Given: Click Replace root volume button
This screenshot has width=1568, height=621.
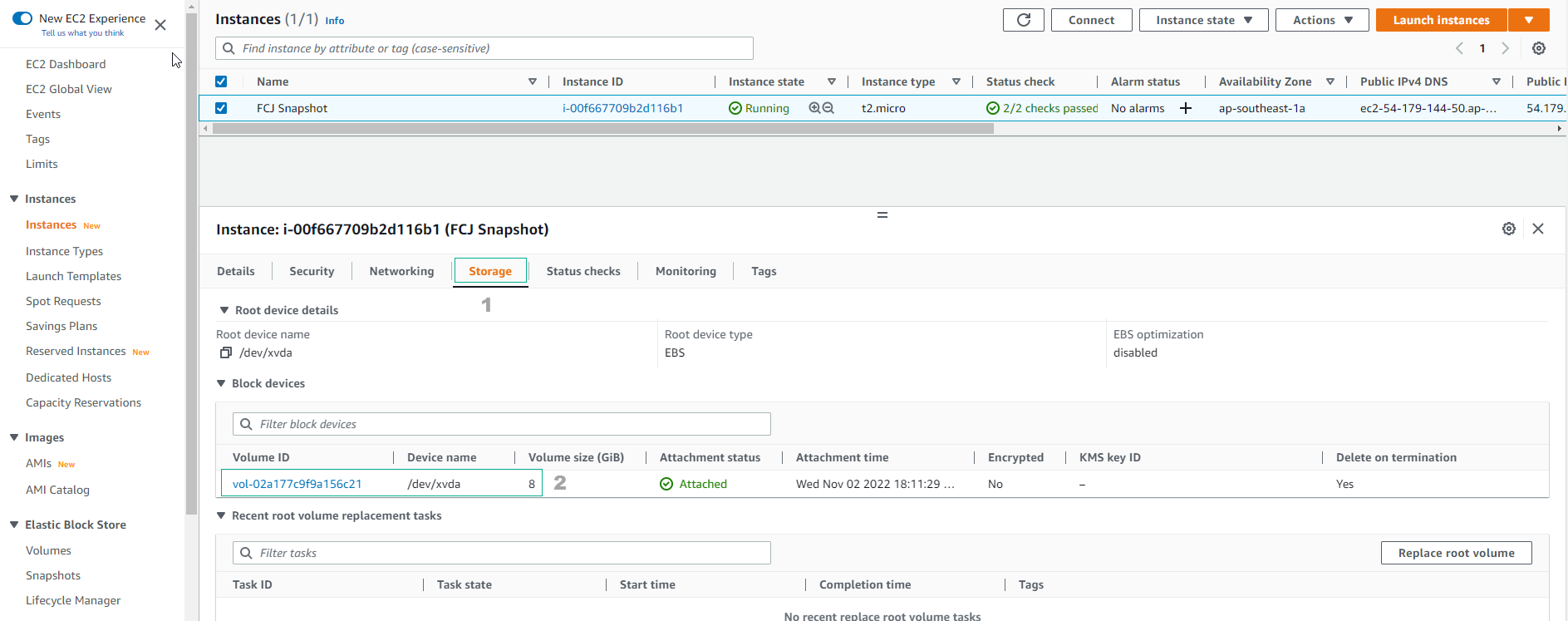Looking at the screenshot, I should click(x=1456, y=553).
